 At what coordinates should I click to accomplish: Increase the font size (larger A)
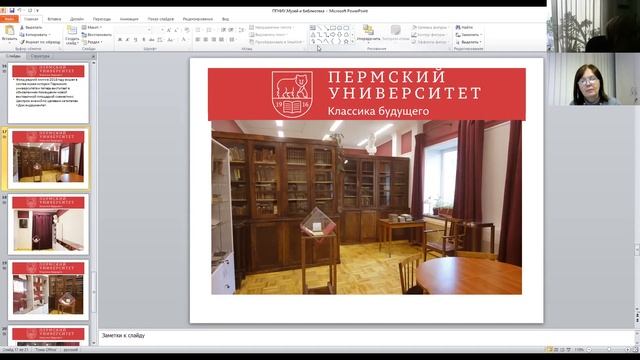tap(169, 30)
